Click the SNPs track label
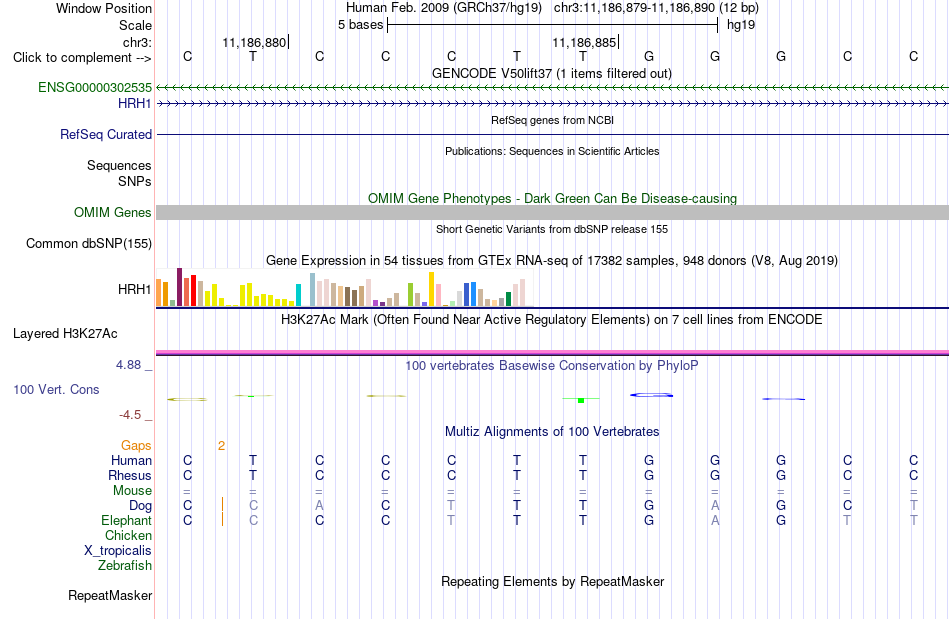This screenshot has height=619, width=950. [135, 181]
